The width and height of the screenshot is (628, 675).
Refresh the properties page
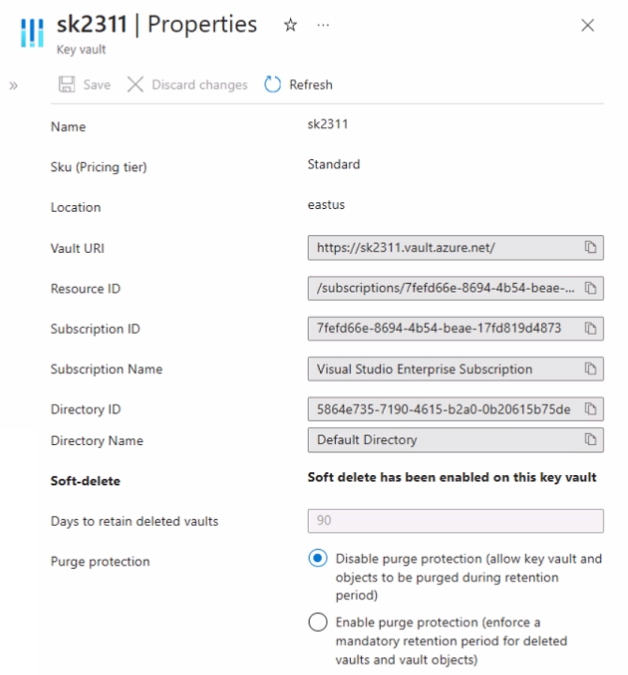298,84
